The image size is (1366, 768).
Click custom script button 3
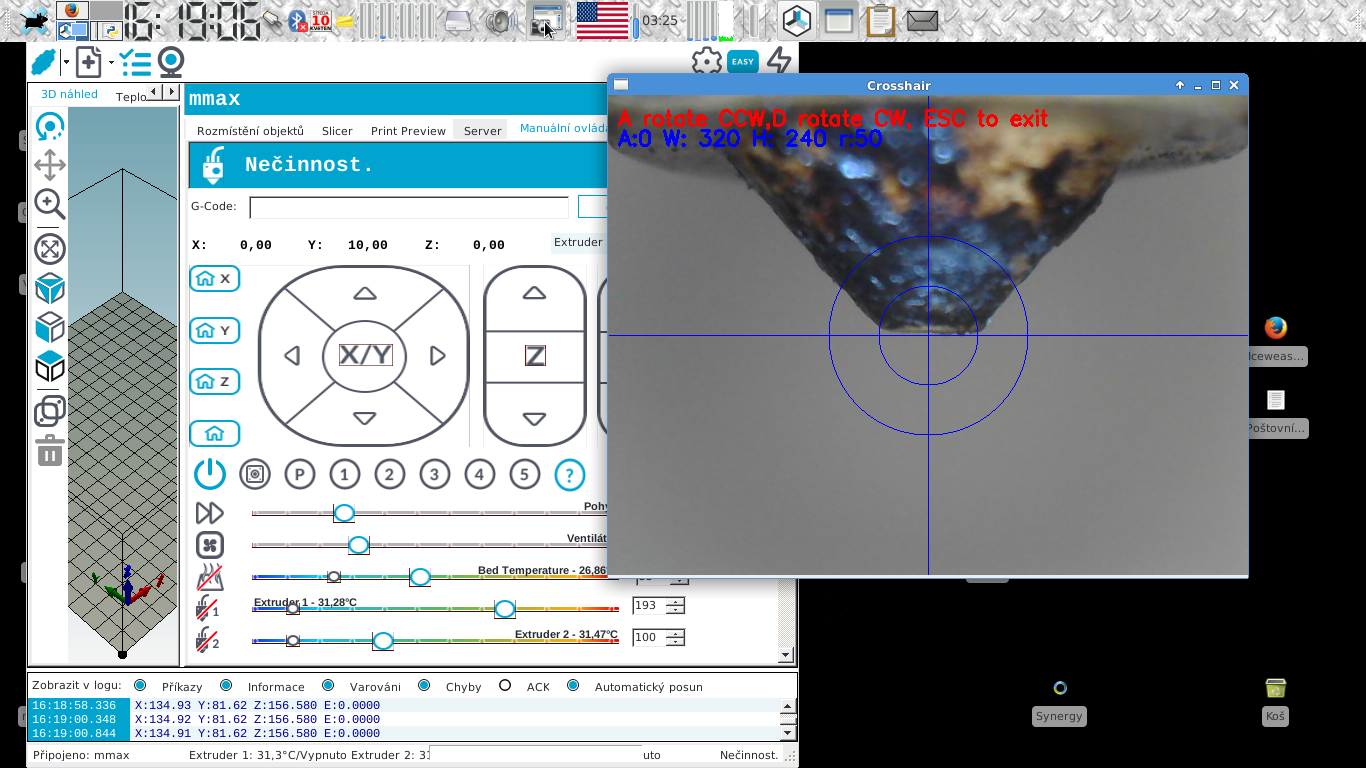pos(435,474)
